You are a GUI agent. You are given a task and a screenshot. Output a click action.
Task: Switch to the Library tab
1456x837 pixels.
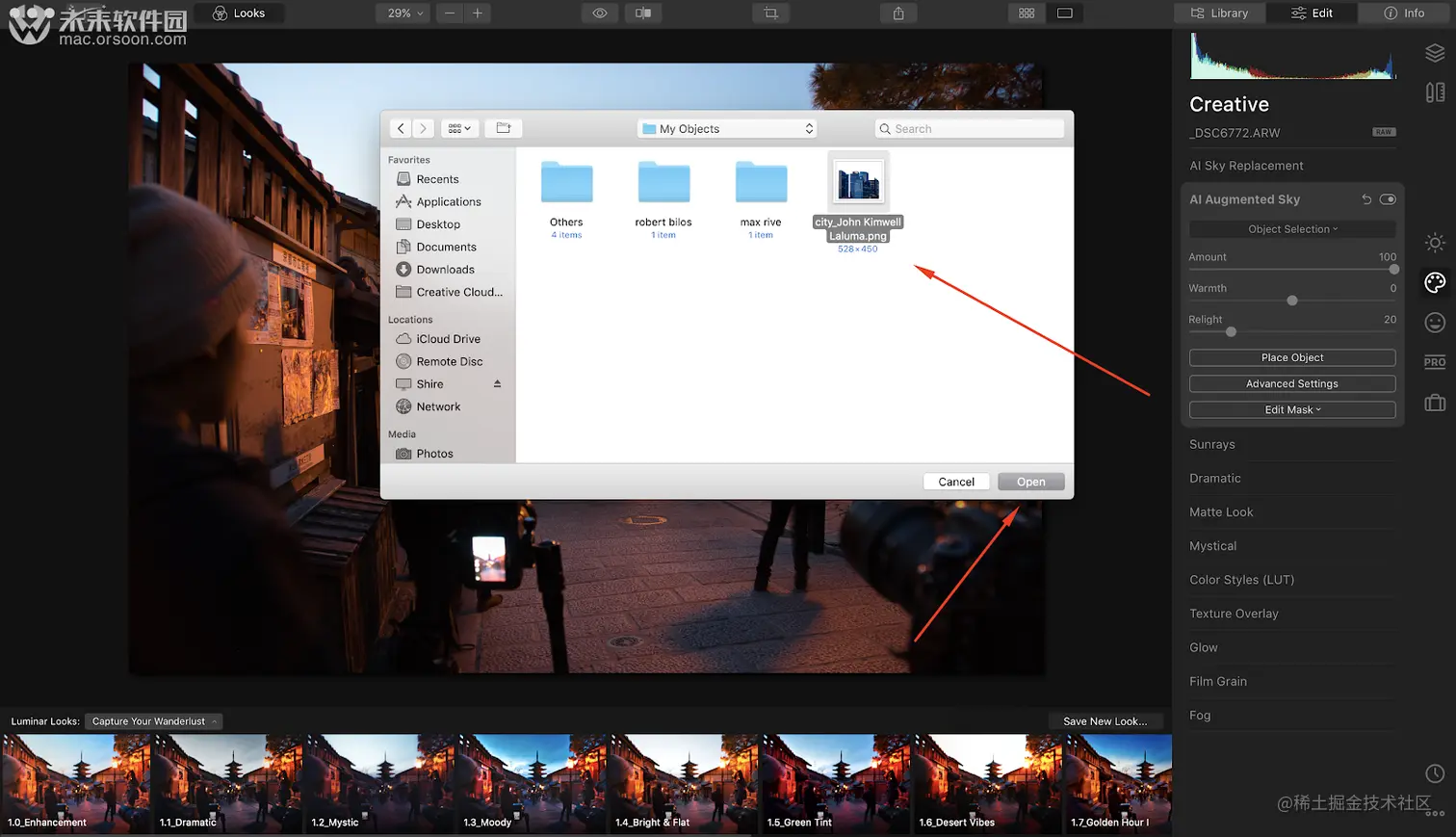tap(1219, 13)
